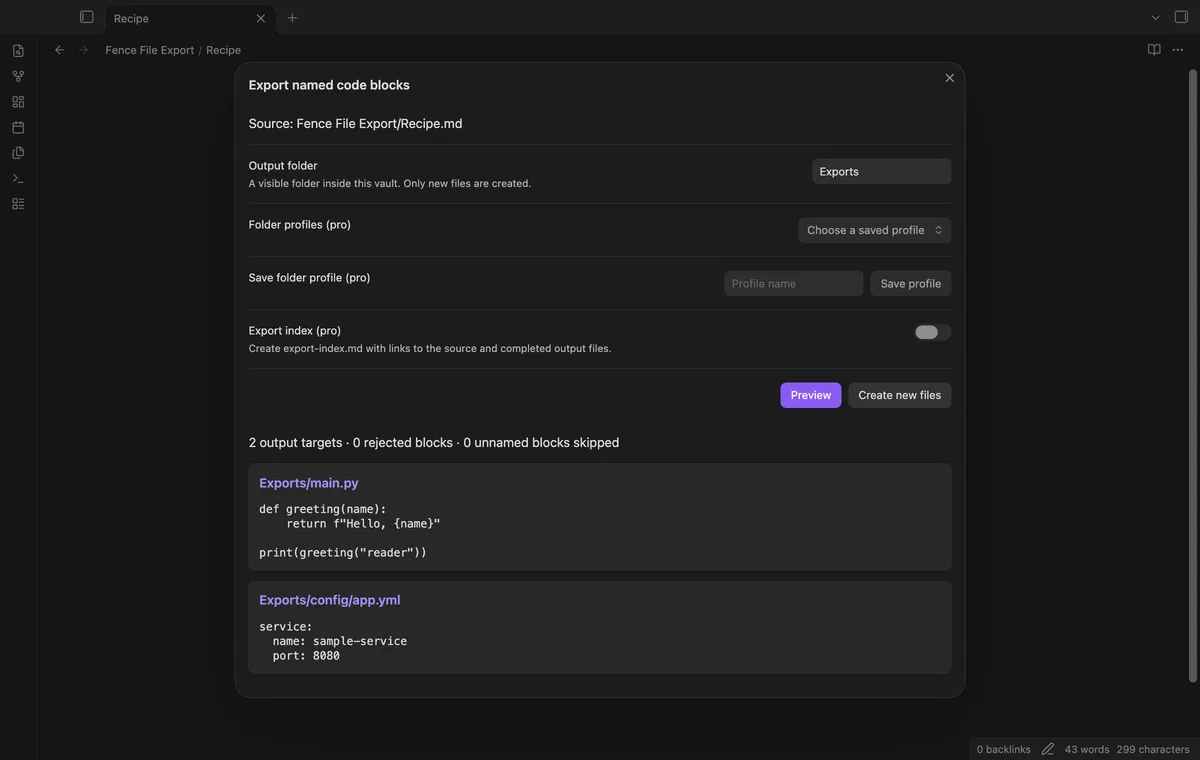
Task: Expand the tab list chevron at top right
Action: 1156,18
